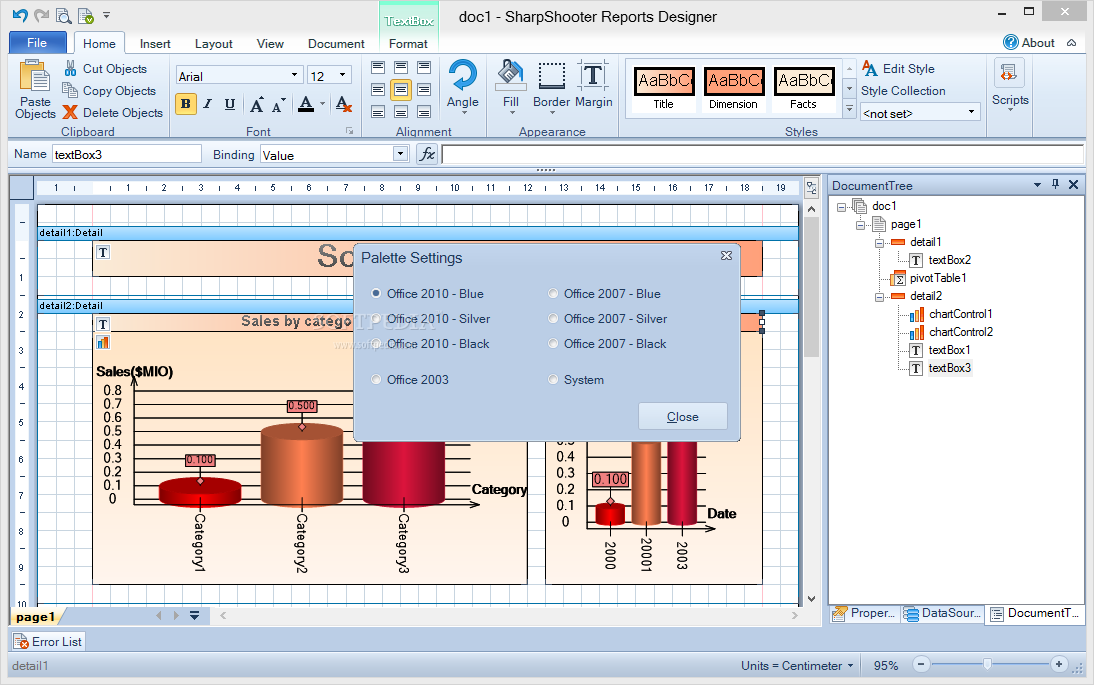
Task: Open DocumentTree panel options arrow
Action: [x=1037, y=185]
